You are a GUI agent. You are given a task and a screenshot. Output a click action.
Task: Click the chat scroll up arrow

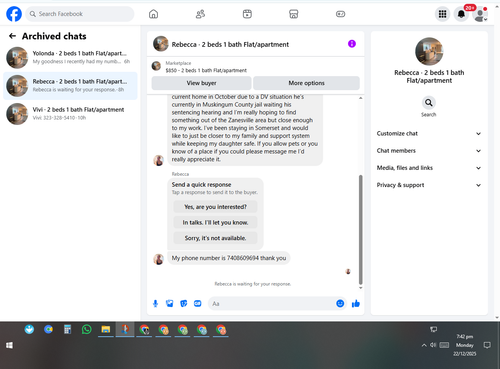coord(360,98)
